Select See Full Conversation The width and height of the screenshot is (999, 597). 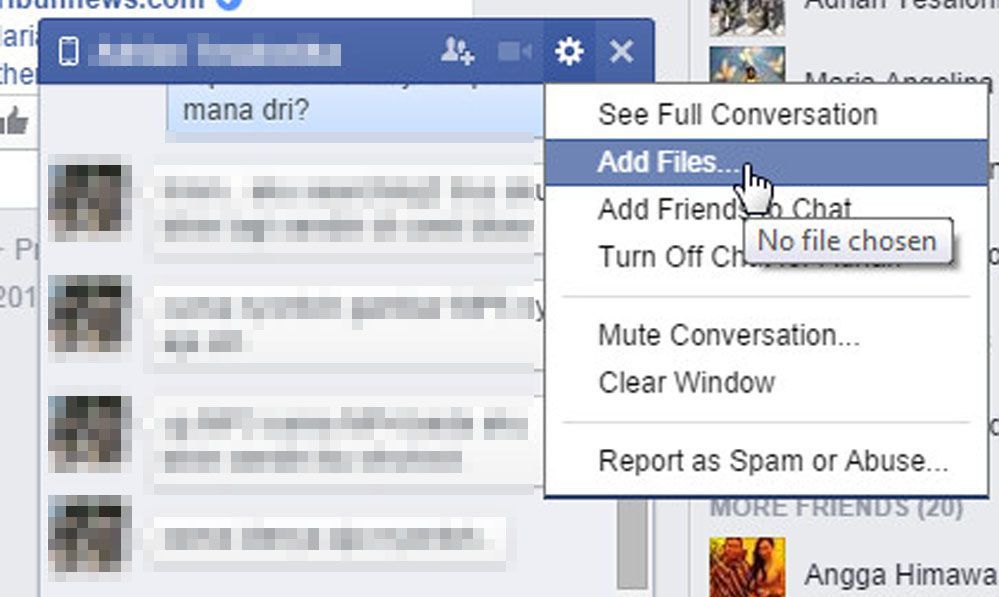click(738, 115)
